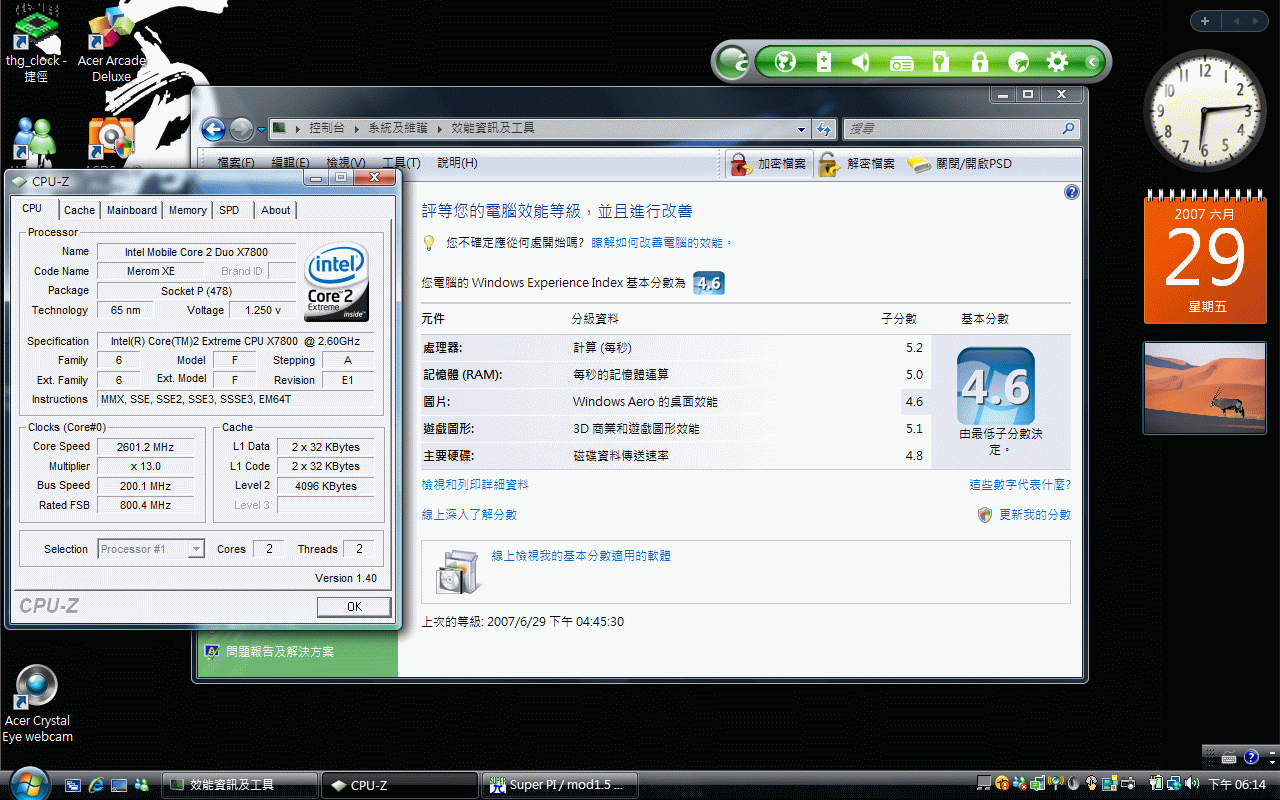The height and width of the screenshot is (800, 1280).
Task: Click the Acer 'e' logo orb
Action: [733, 62]
